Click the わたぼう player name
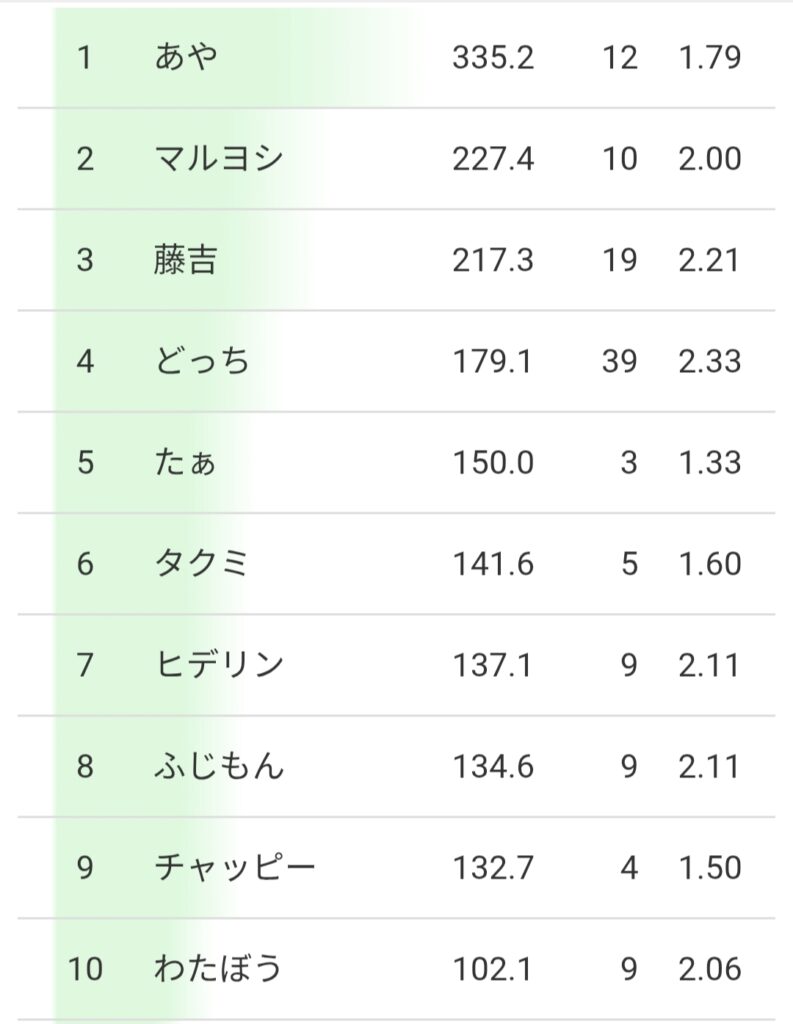Image resolution: width=793 pixels, height=1024 pixels. point(219,969)
